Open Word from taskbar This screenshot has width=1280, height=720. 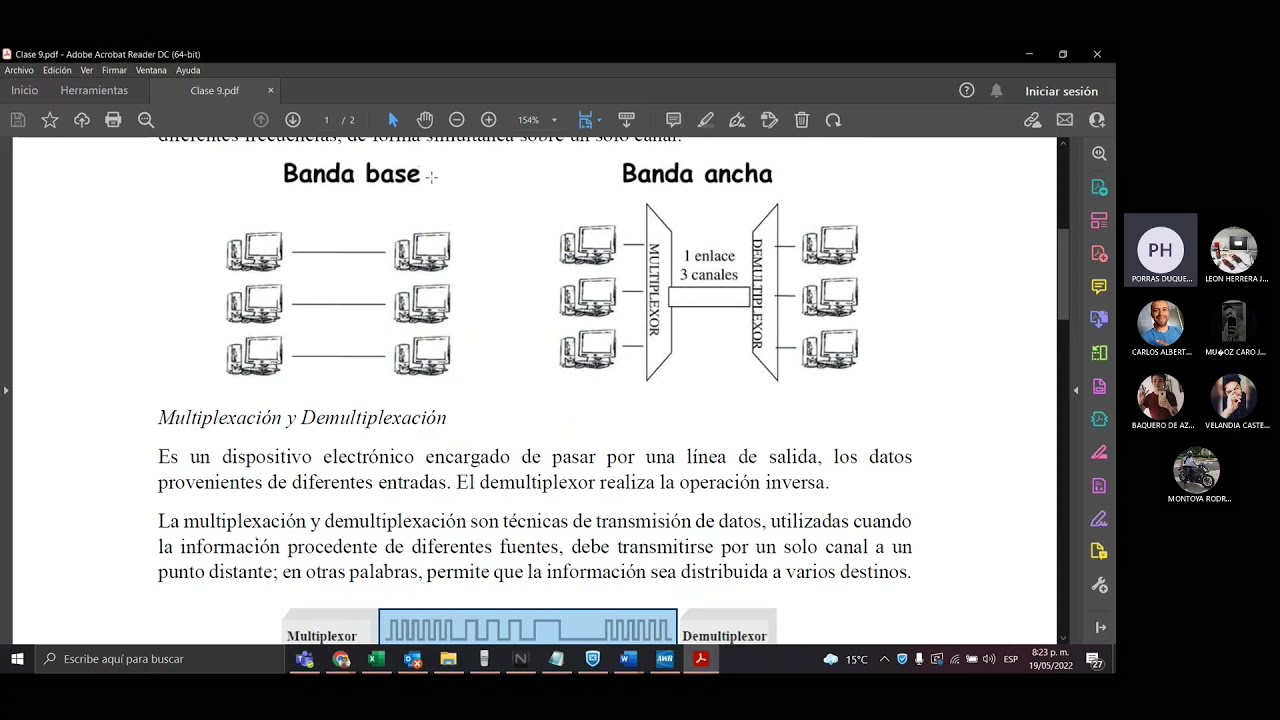click(628, 659)
